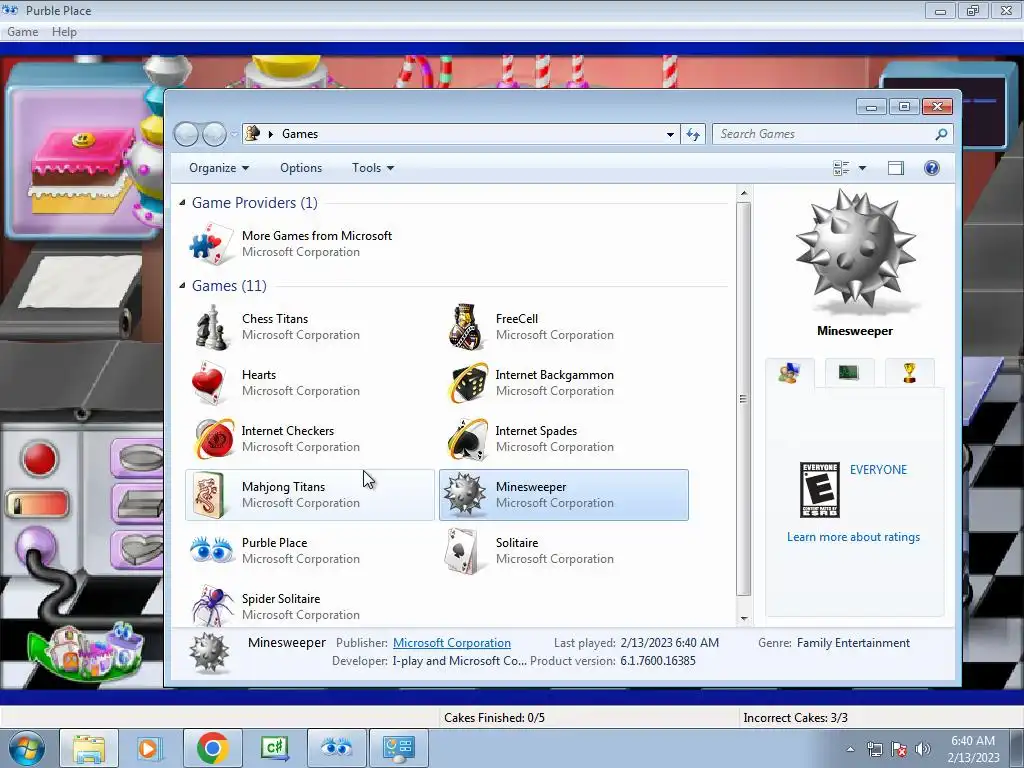Open Google Chrome from the taskbar
1024x768 pixels.
click(212, 748)
